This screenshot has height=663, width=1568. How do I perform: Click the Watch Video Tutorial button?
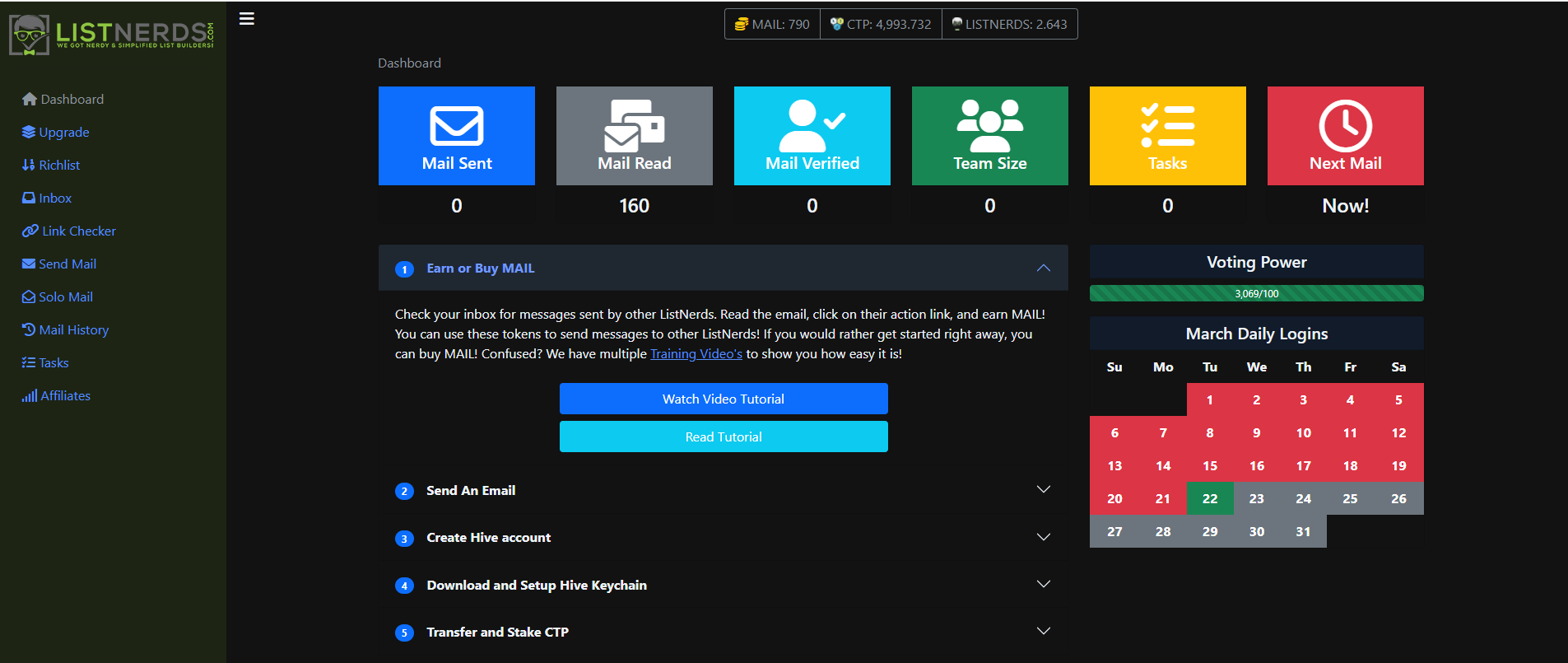click(724, 399)
